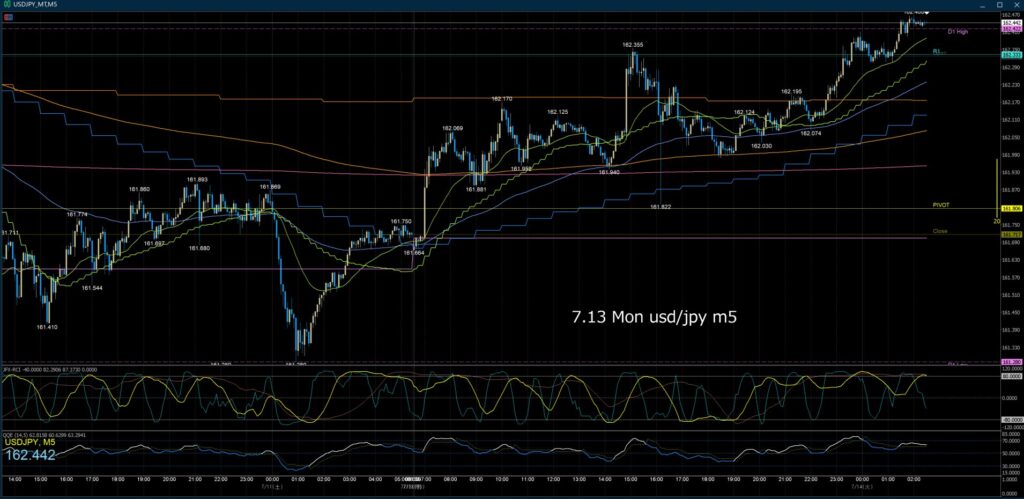Select the Close level label
This screenshot has height=499, width=1024.
point(940,231)
